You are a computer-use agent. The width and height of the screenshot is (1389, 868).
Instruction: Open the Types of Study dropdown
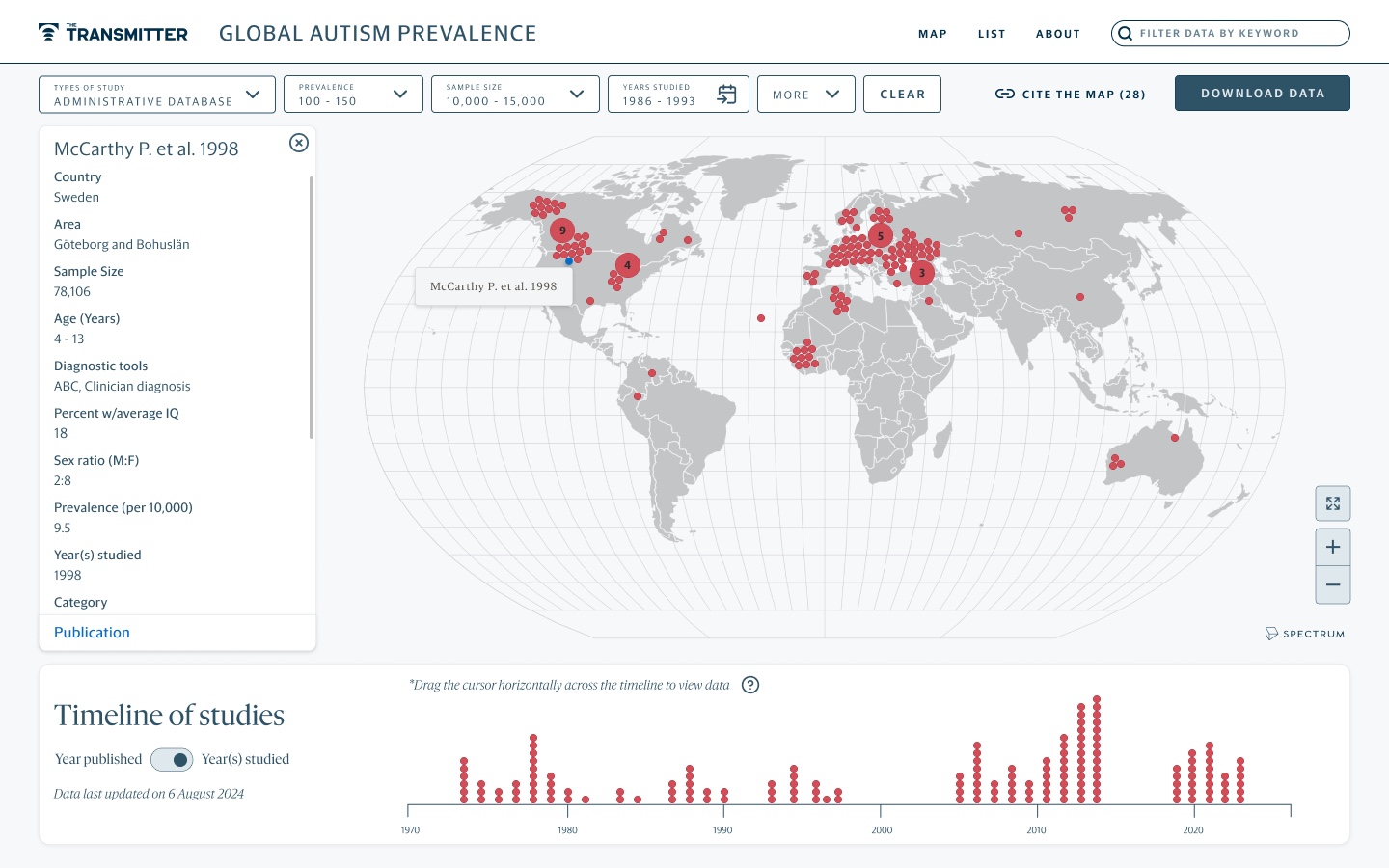click(x=157, y=95)
